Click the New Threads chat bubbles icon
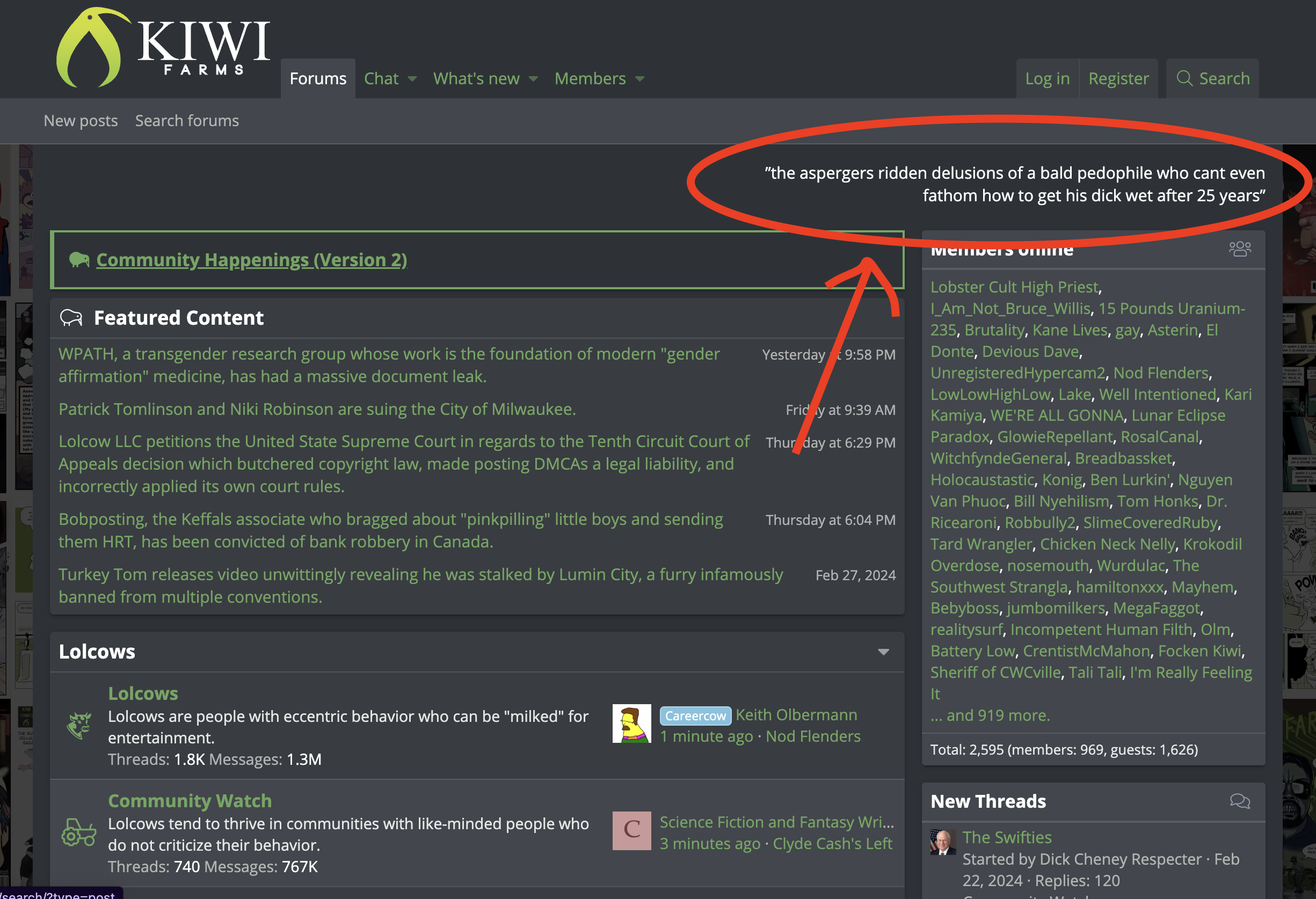 point(1240,801)
